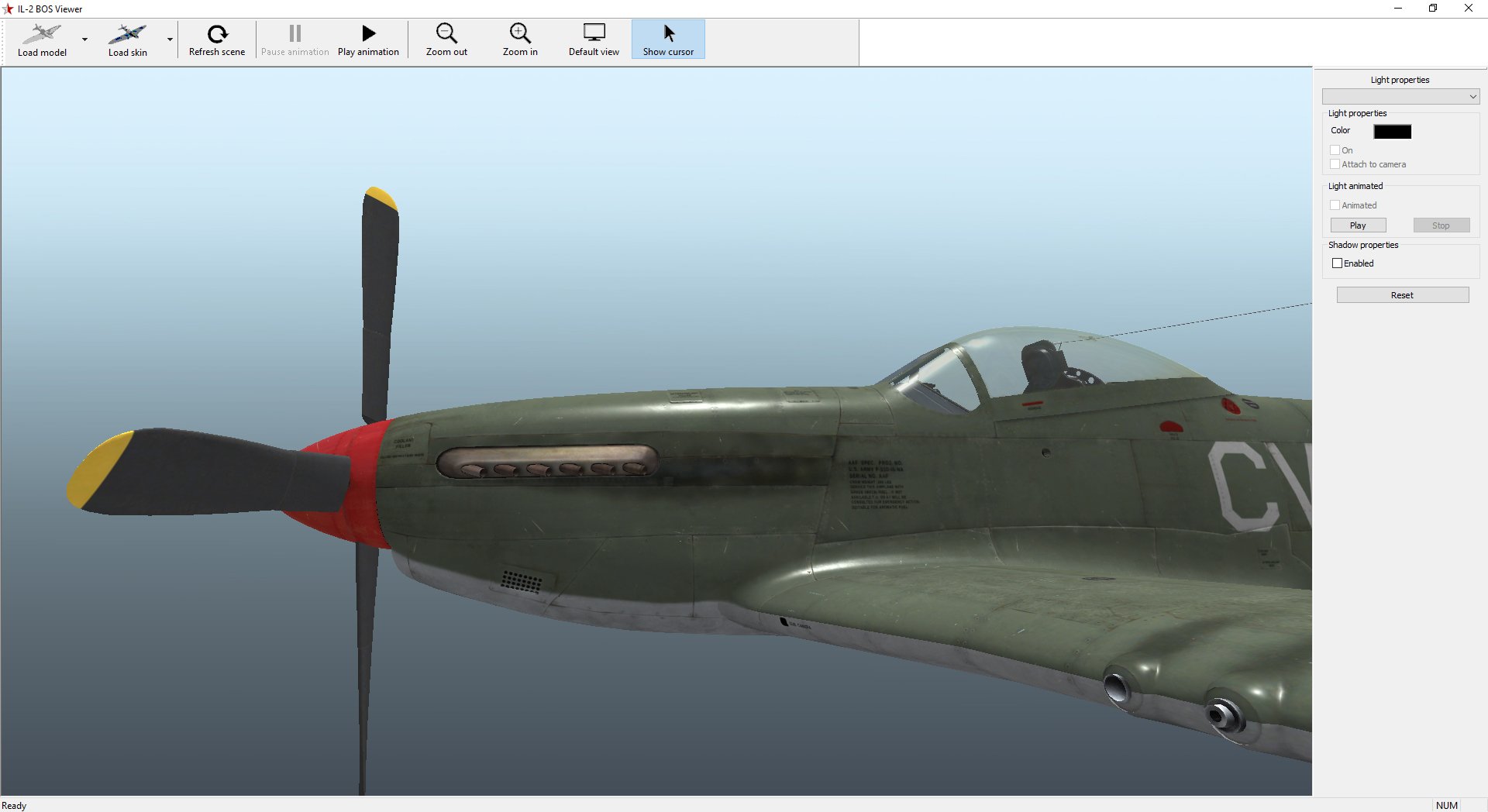Zoom in on the model
Viewport: 1488px width, 812px height.
click(x=520, y=40)
